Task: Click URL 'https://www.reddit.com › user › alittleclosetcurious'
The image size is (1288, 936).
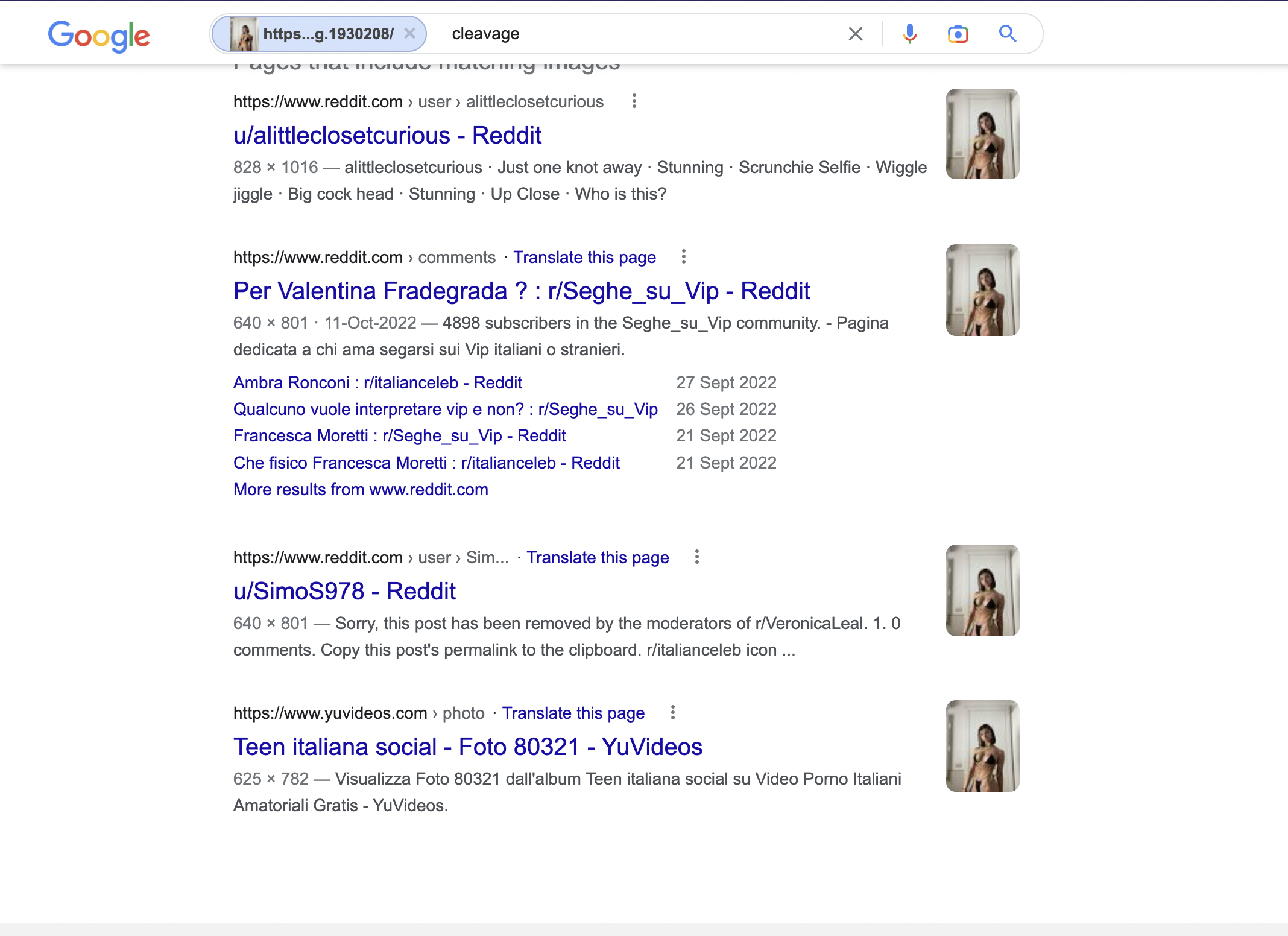Action: pos(418,101)
